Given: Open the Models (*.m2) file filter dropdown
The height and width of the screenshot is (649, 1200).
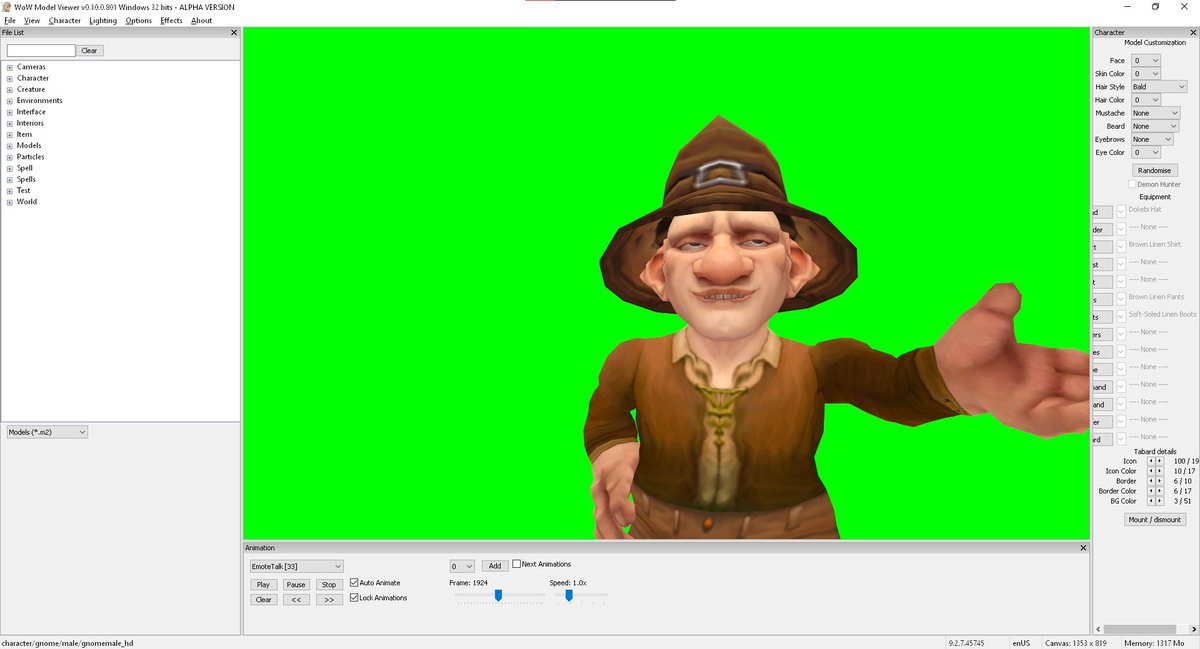Looking at the screenshot, I should tap(47, 432).
